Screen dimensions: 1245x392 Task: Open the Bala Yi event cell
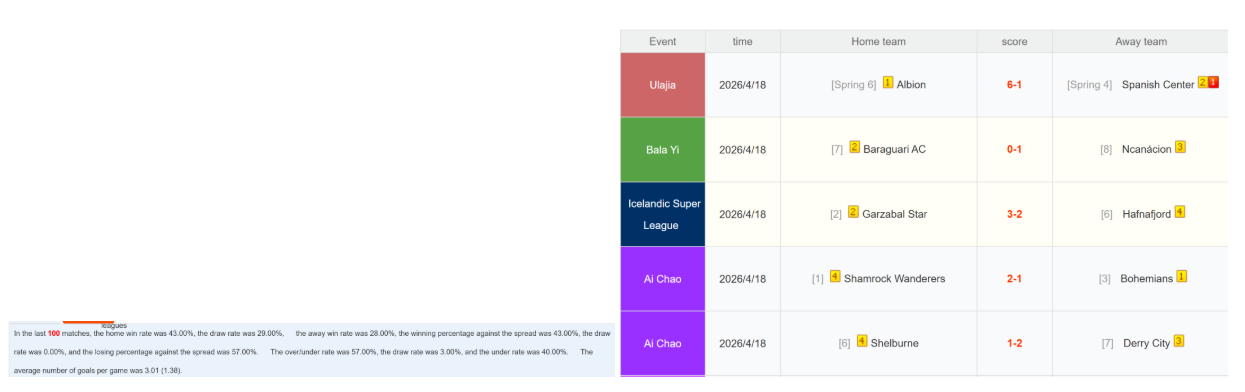pos(663,150)
